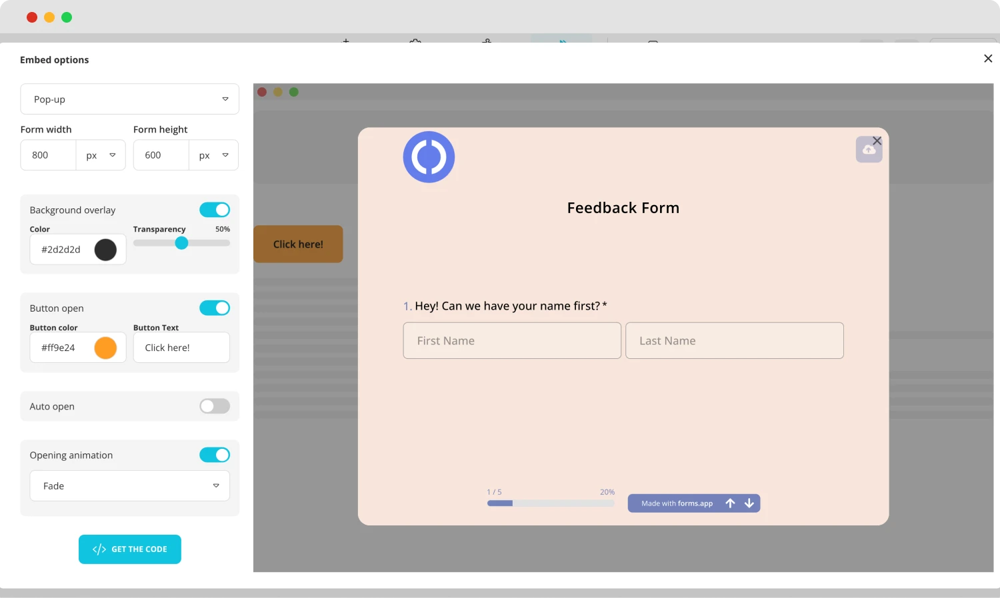Open the Fade animation dropdown
The width and height of the screenshot is (1000, 598).
pyautogui.click(x=130, y=486)
